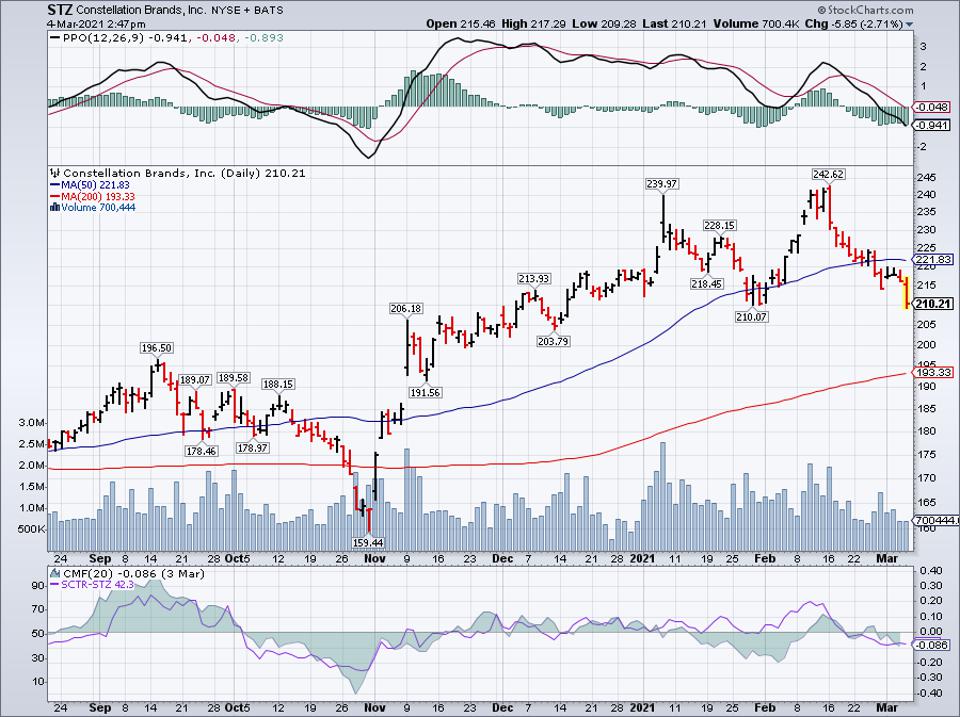Open the dropdown arrow after Chg percentage

910,21
